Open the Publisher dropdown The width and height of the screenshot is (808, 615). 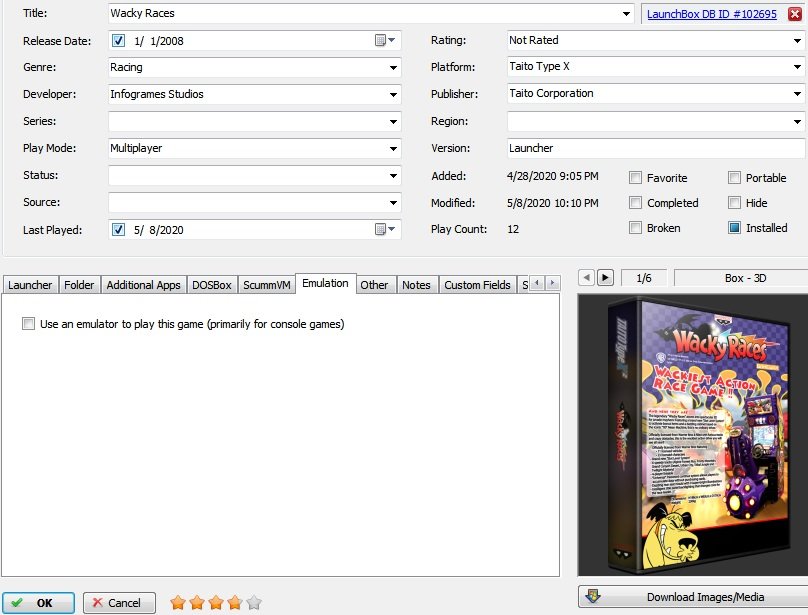(797, 93)
